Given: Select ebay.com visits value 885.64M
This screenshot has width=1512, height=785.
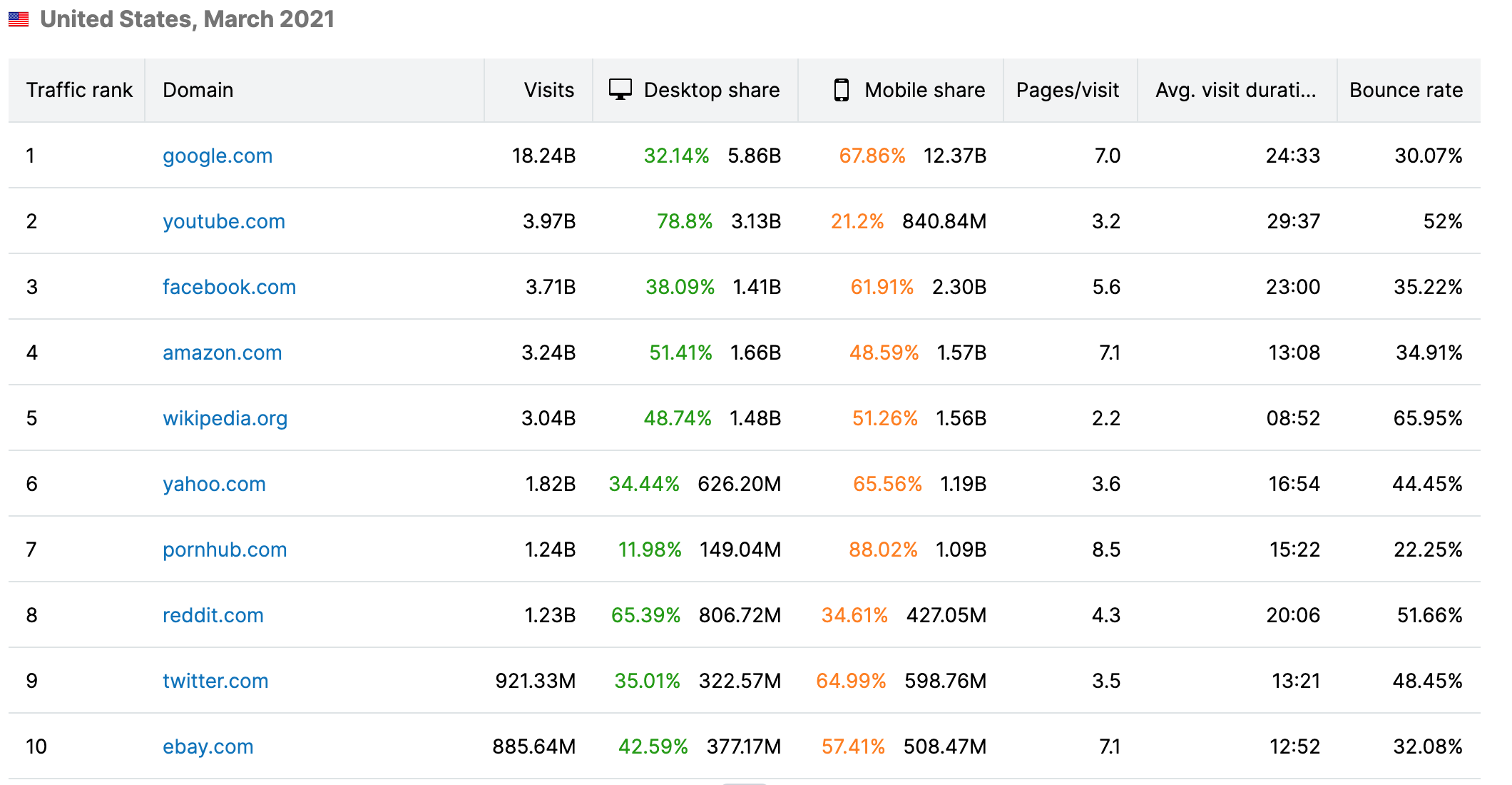Looking at the screenshot, I should [x=534, y=746].
